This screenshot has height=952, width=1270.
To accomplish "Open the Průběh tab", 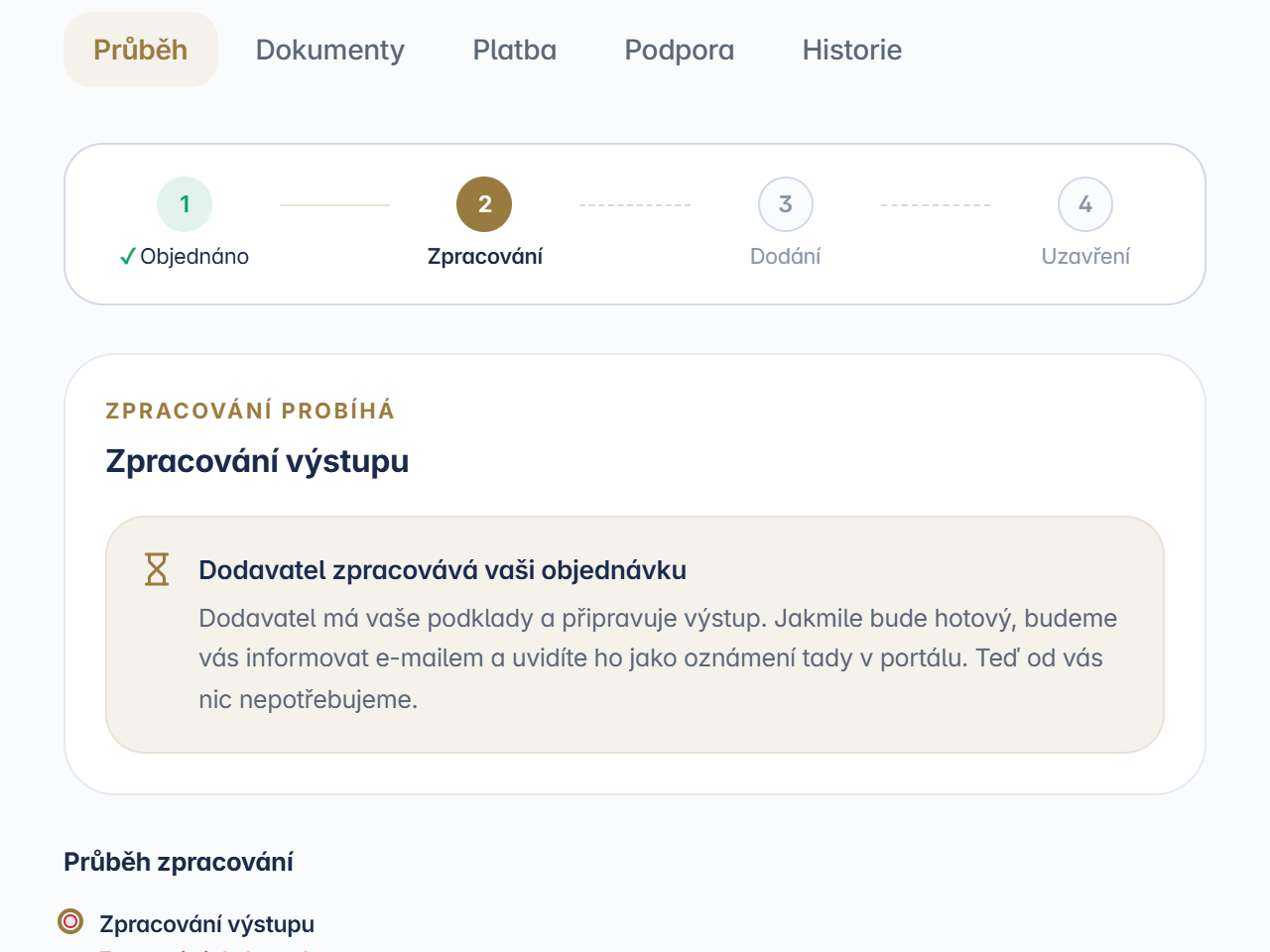I will click(x=141, y=50).
